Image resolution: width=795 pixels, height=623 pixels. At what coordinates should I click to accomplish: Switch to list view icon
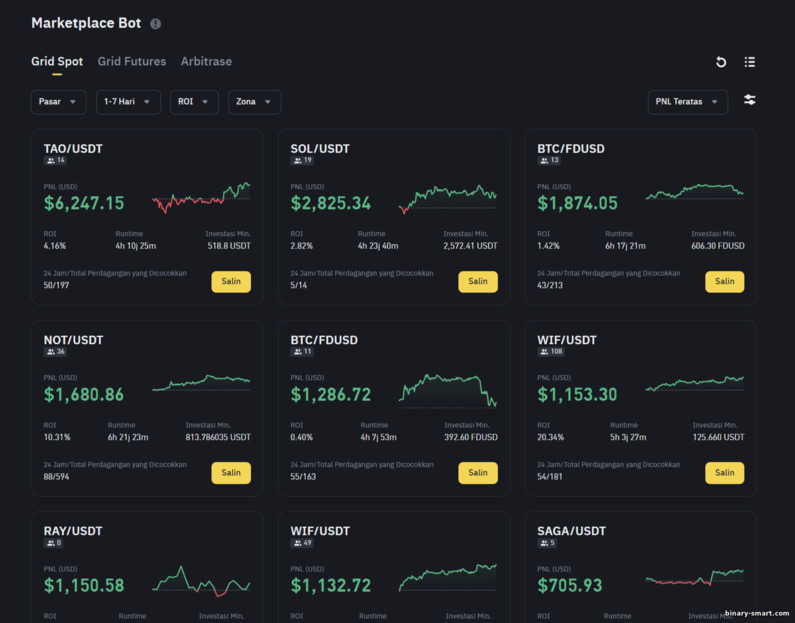coord(749,62)
